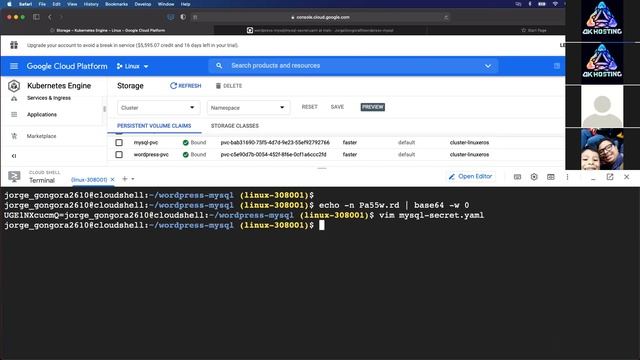Click the Applications sidebar icon
Screen dimensions: 640x360
[14, 115]
